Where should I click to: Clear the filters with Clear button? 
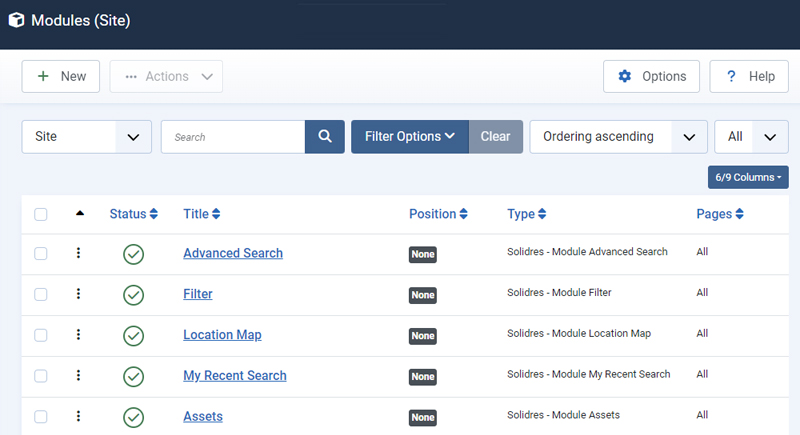(x=495, y=137)
